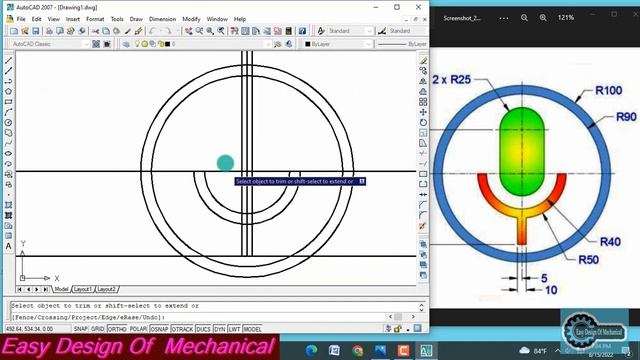Viewport: 640px width, 360px height.
Task: Click the black ByLayer color swatch
Action: coord(308,44)
